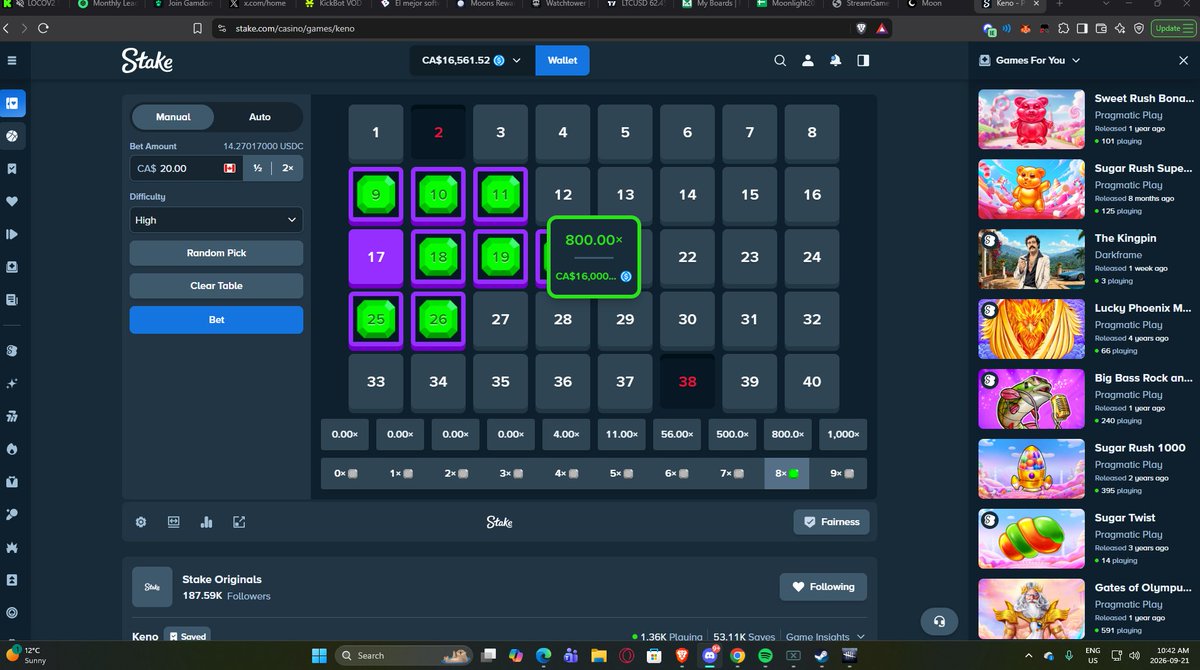Viewport: 1200px width, 670px height.
Task: Click Clear Table button
Action: (216, 286)
